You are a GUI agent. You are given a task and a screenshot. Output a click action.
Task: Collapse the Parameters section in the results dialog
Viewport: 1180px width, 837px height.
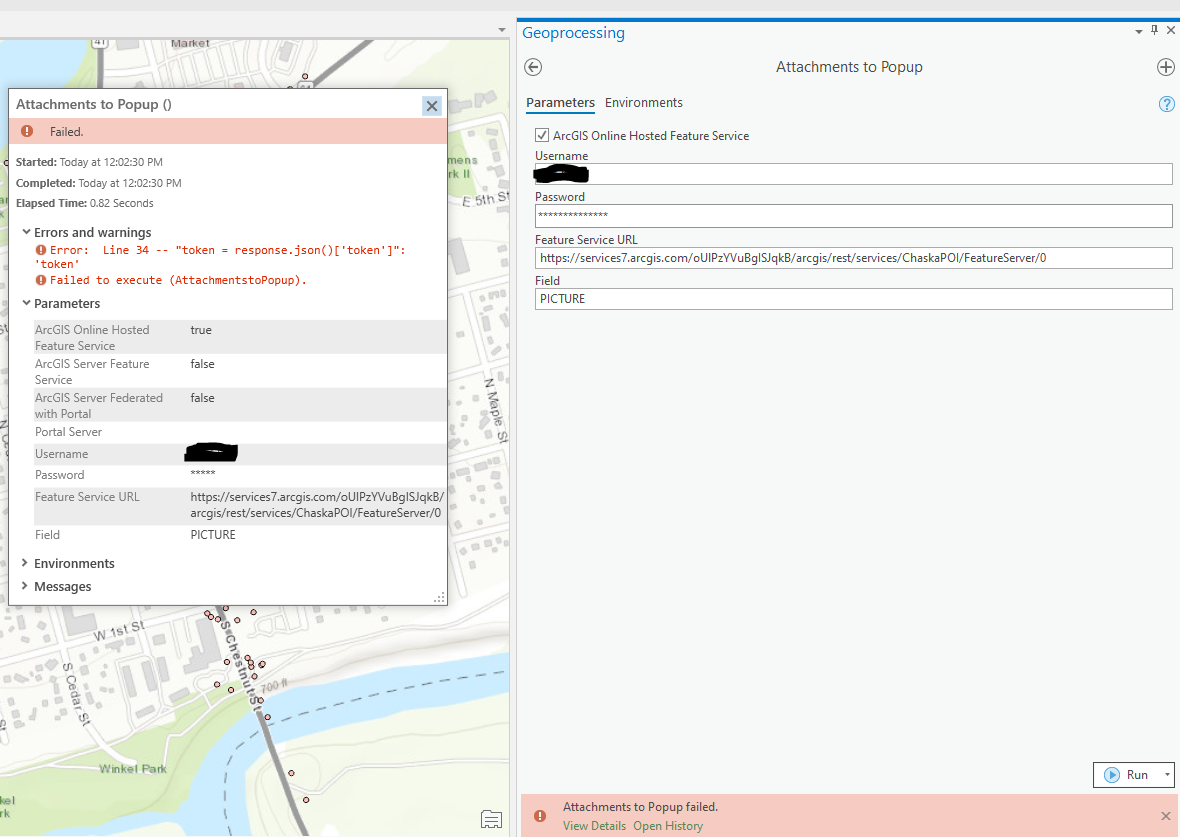pyautogui.click(x=24, y=303)
